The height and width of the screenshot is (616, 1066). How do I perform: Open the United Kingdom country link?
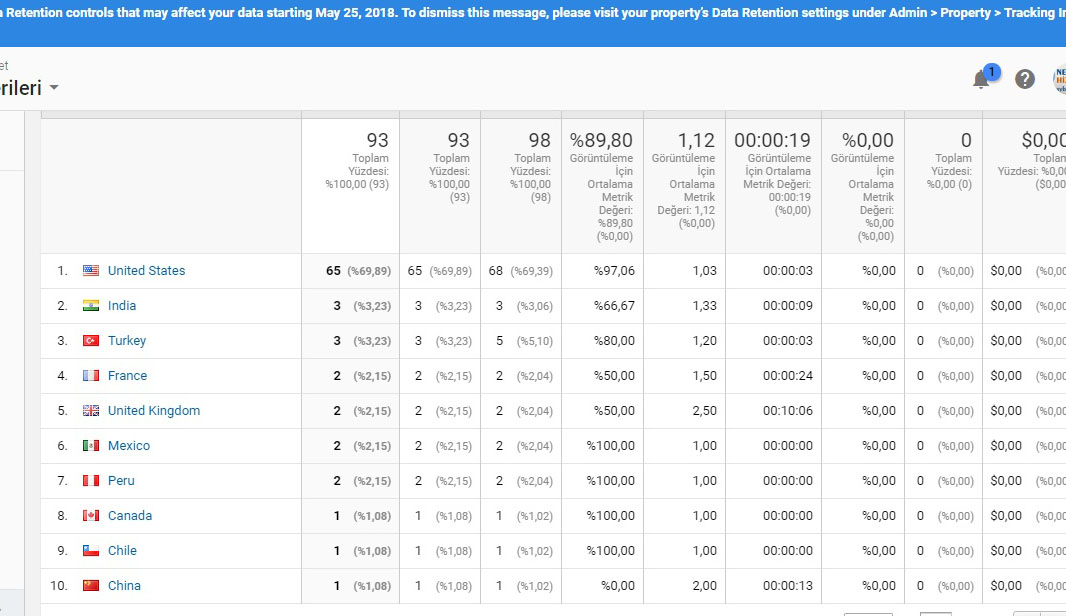tap(154, 411)
